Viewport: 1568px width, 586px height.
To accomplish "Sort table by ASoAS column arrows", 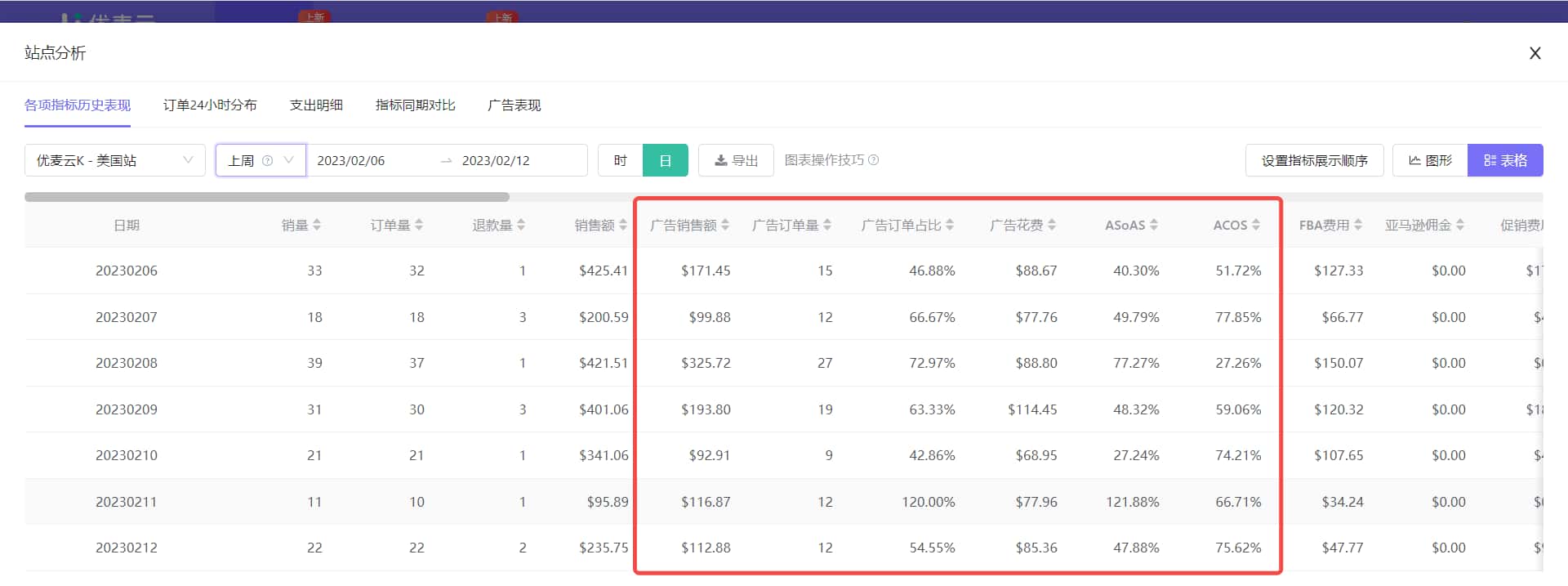I will 1154,225.
